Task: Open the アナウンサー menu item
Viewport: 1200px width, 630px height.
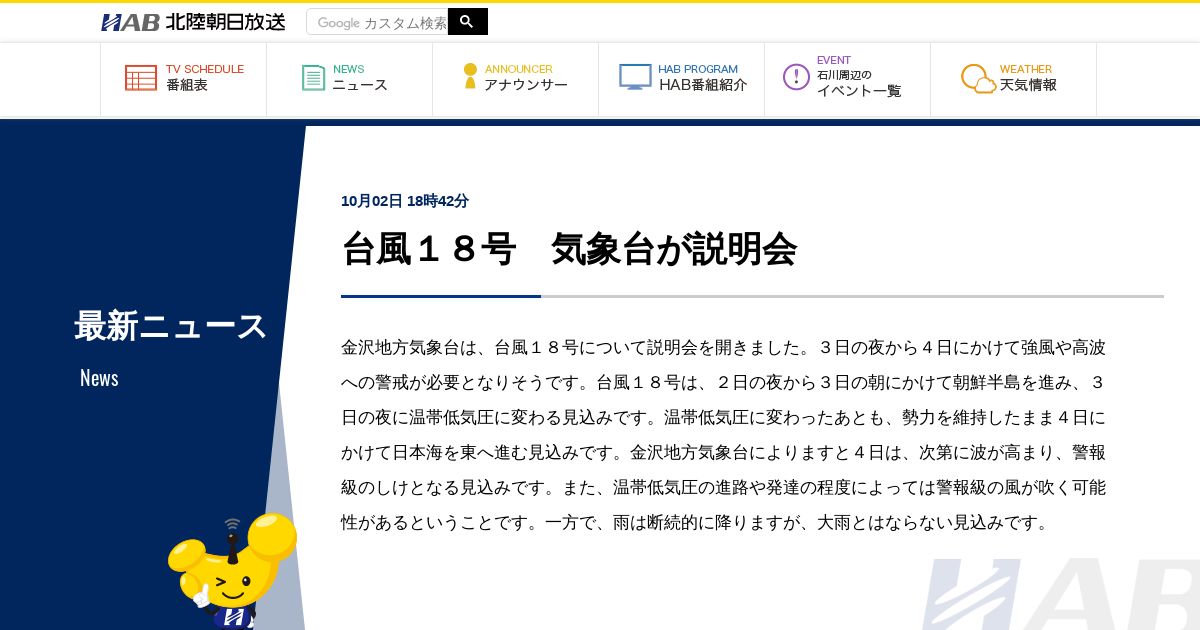Action: 516,79
